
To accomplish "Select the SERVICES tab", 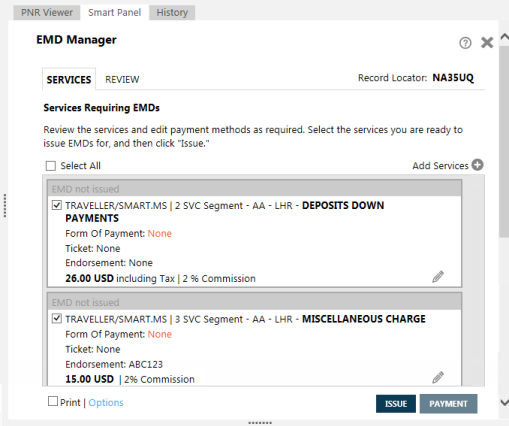I will pyautogui.click(x=69, y=79).
